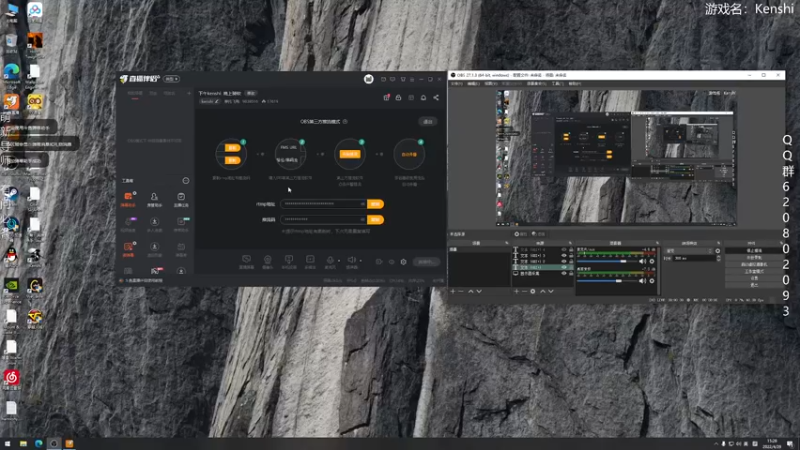Open microphone options arrow in companion bottom bar
The image size is (800, 450).
[339, 261]
